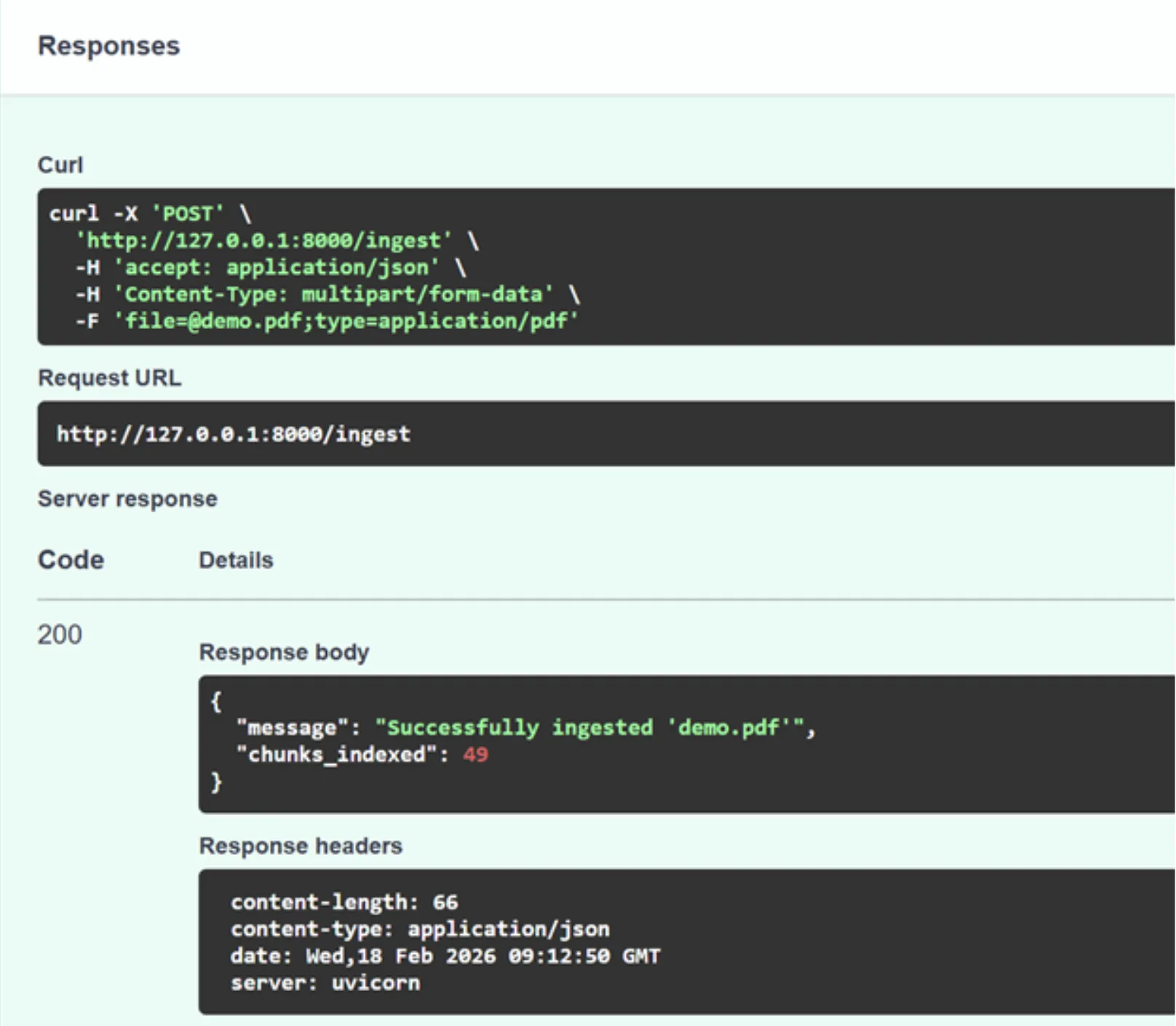Click the http://127.0.0.1:8000/ingest request URL text
1176x1026 pixels.
pyautogui.click(x=234, y=434)
